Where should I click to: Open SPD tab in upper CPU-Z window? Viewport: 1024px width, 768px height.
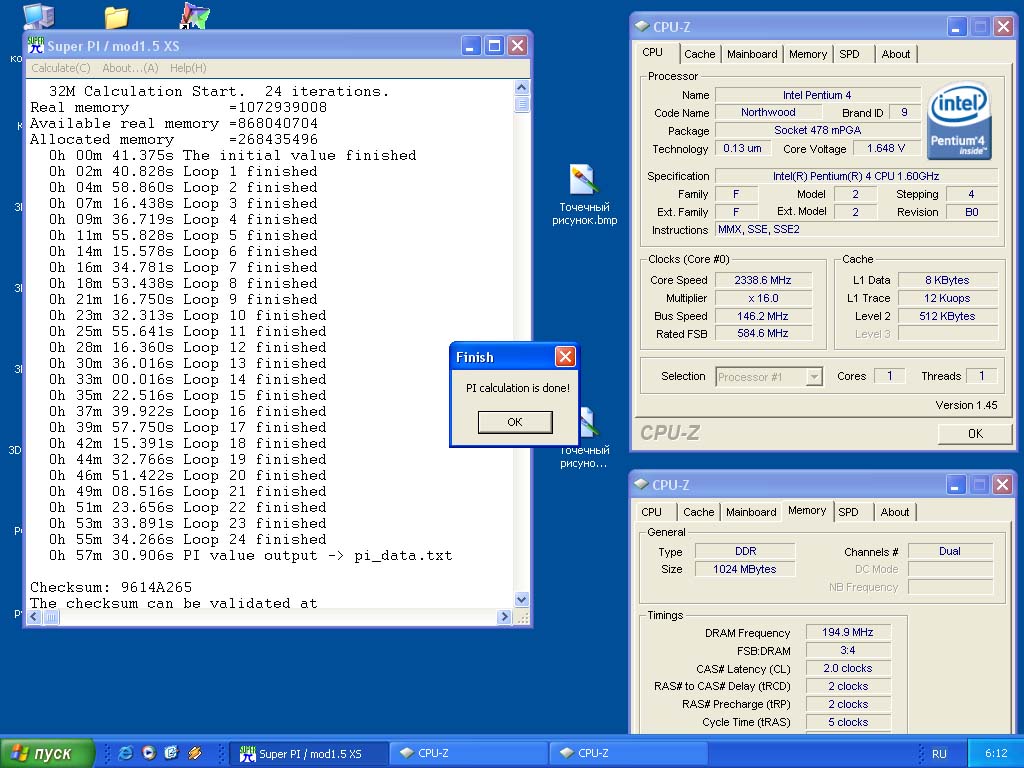point(849,54)
